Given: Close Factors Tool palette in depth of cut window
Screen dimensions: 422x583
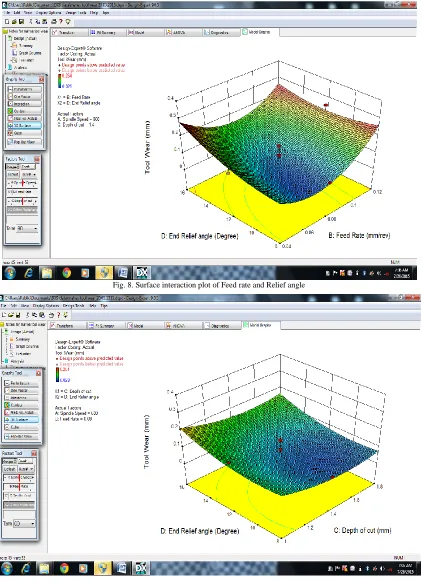Looking at the screenshot, I should coord(34,453).
